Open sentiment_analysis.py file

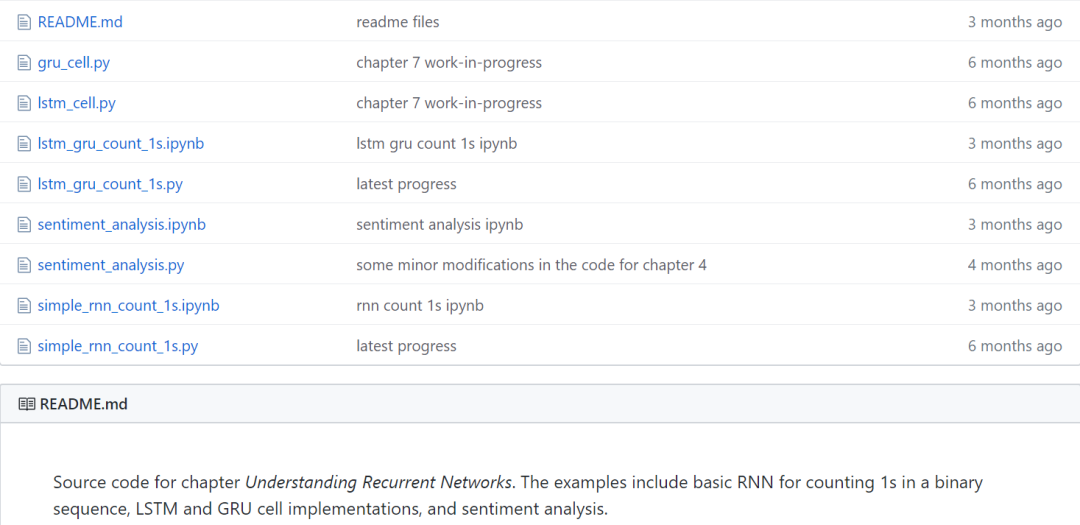(x=111, y=265)
